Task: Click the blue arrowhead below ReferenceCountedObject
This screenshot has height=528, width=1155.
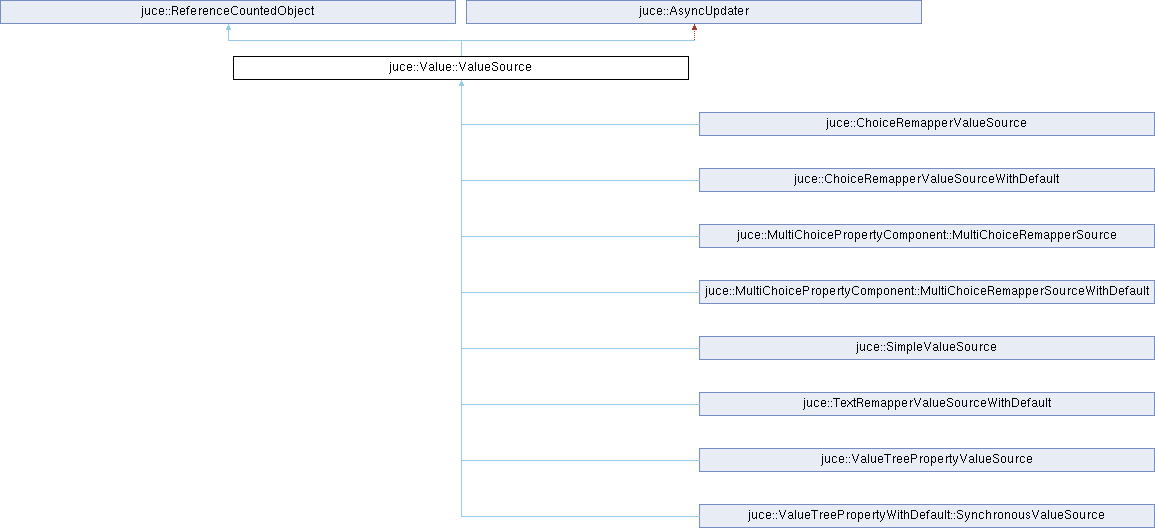Action: (x=228, y=28)
